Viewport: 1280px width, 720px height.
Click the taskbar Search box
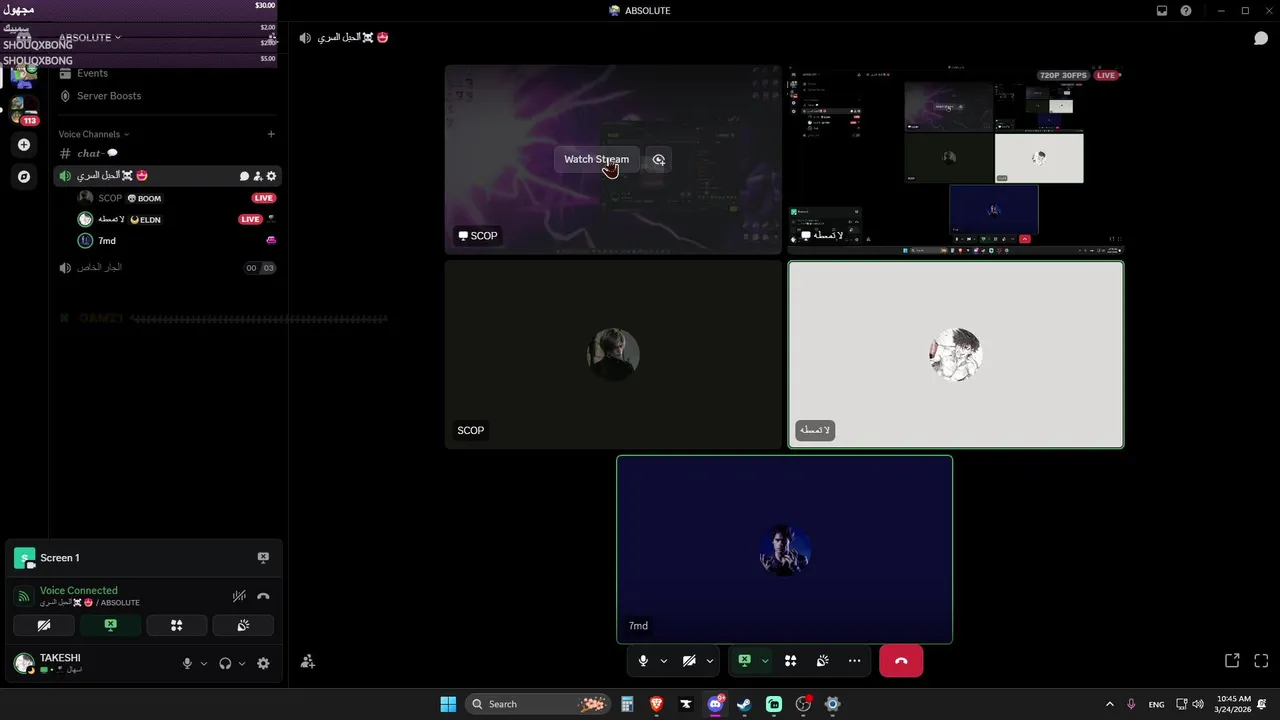tap(538, 704)
